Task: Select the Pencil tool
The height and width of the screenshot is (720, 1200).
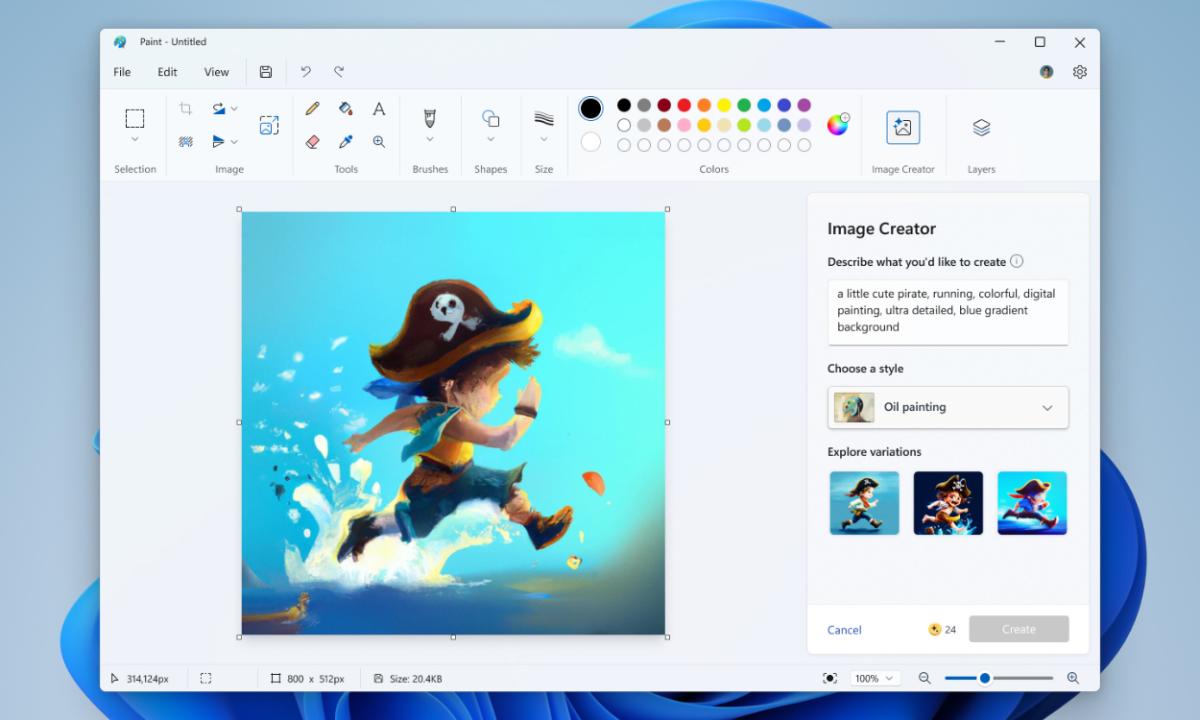Action: tap(312, 108)
